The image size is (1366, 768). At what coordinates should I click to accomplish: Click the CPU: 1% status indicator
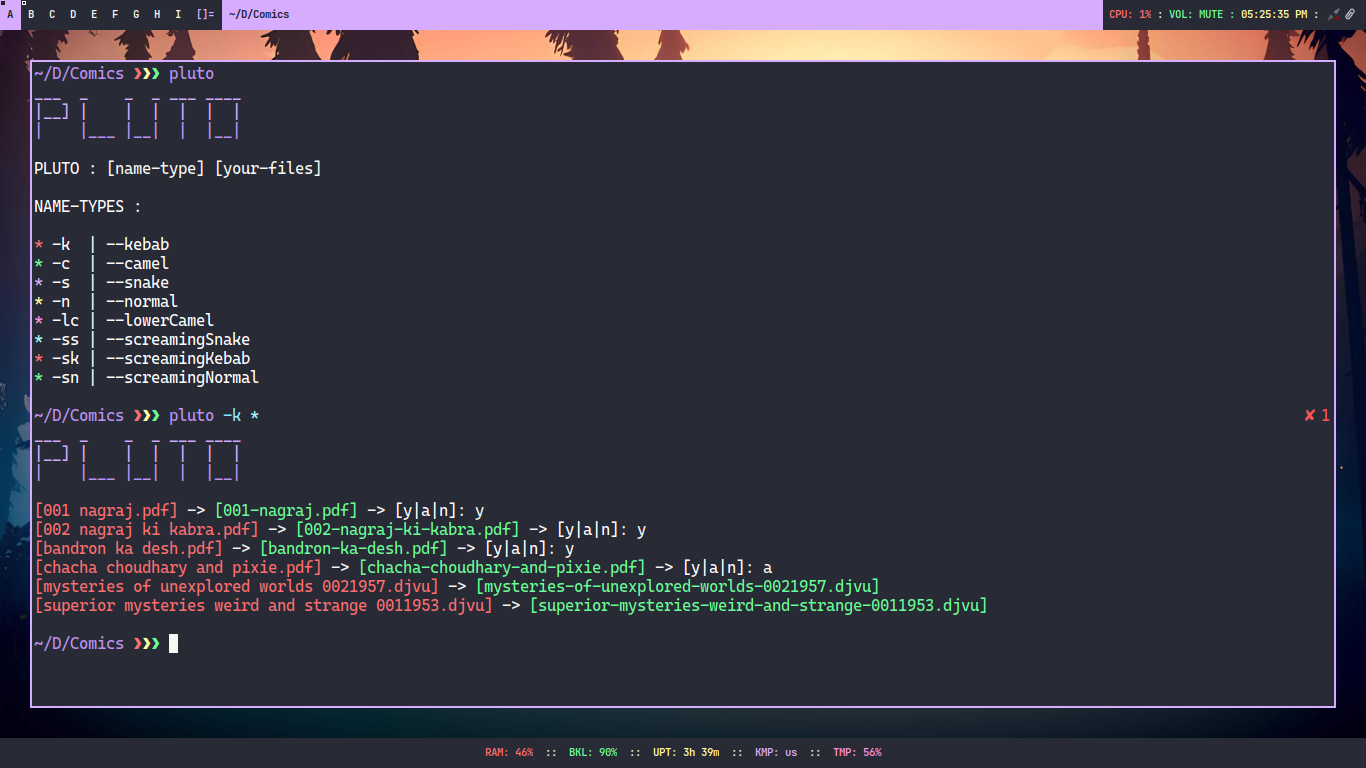(x=1130, y=14)
